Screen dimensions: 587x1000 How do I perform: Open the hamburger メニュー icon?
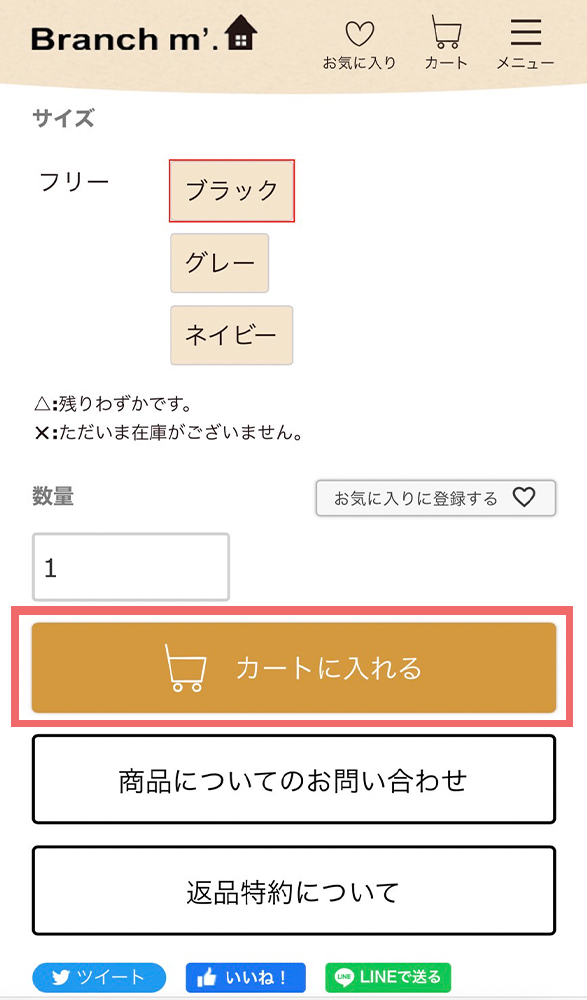[524, 32]
